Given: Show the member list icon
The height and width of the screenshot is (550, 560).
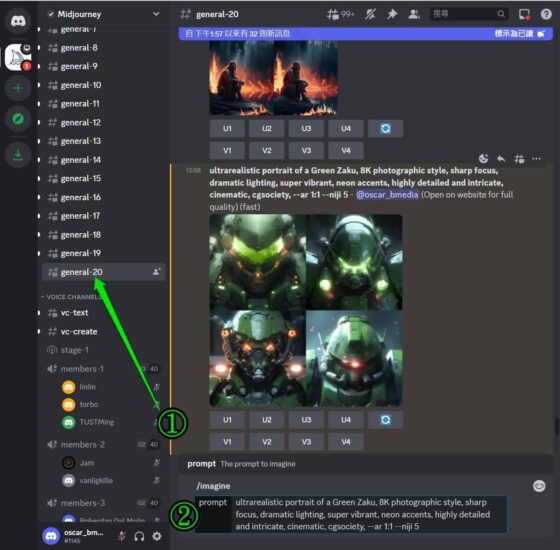Looking at the screenshot, I should [414, 14].
